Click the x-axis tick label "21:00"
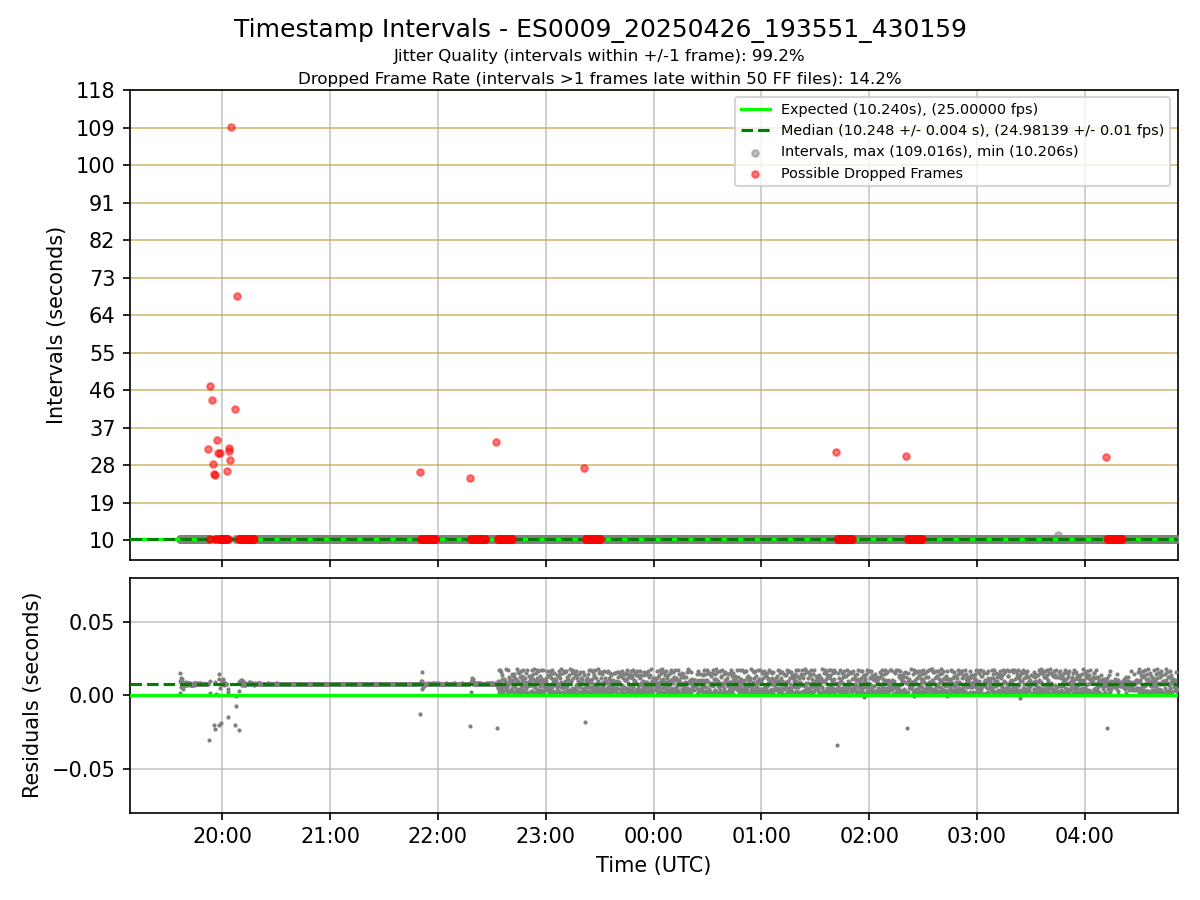 pos(330,836)
